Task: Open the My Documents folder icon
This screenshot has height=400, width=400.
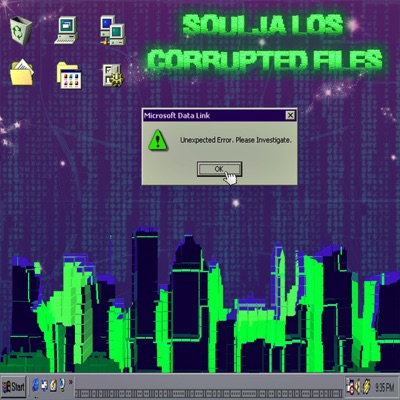Action: [x=22, y=72]
